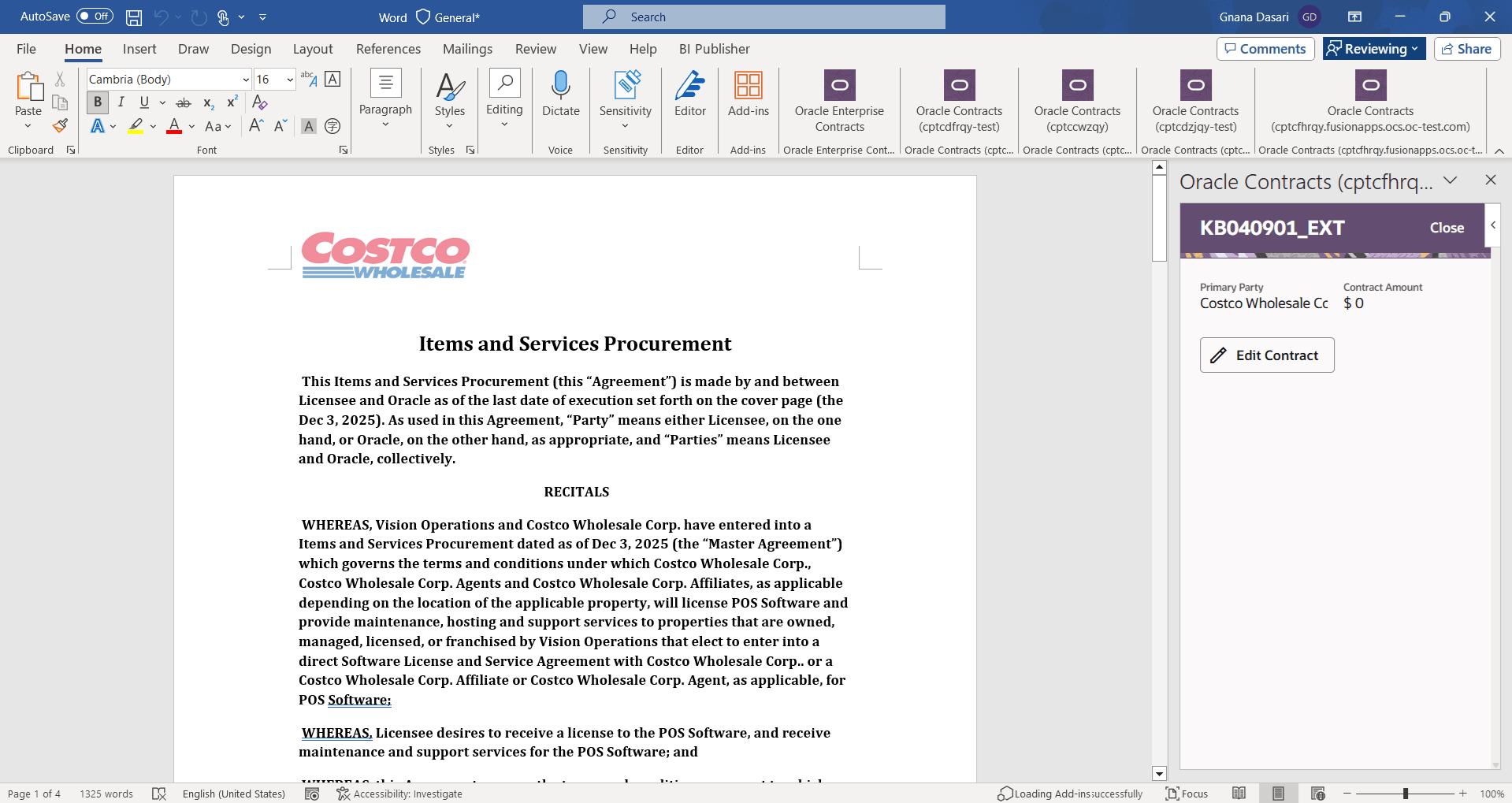Toggle Bold formatting button
This screenshot has width=1512, height=803.
point(98,102)
